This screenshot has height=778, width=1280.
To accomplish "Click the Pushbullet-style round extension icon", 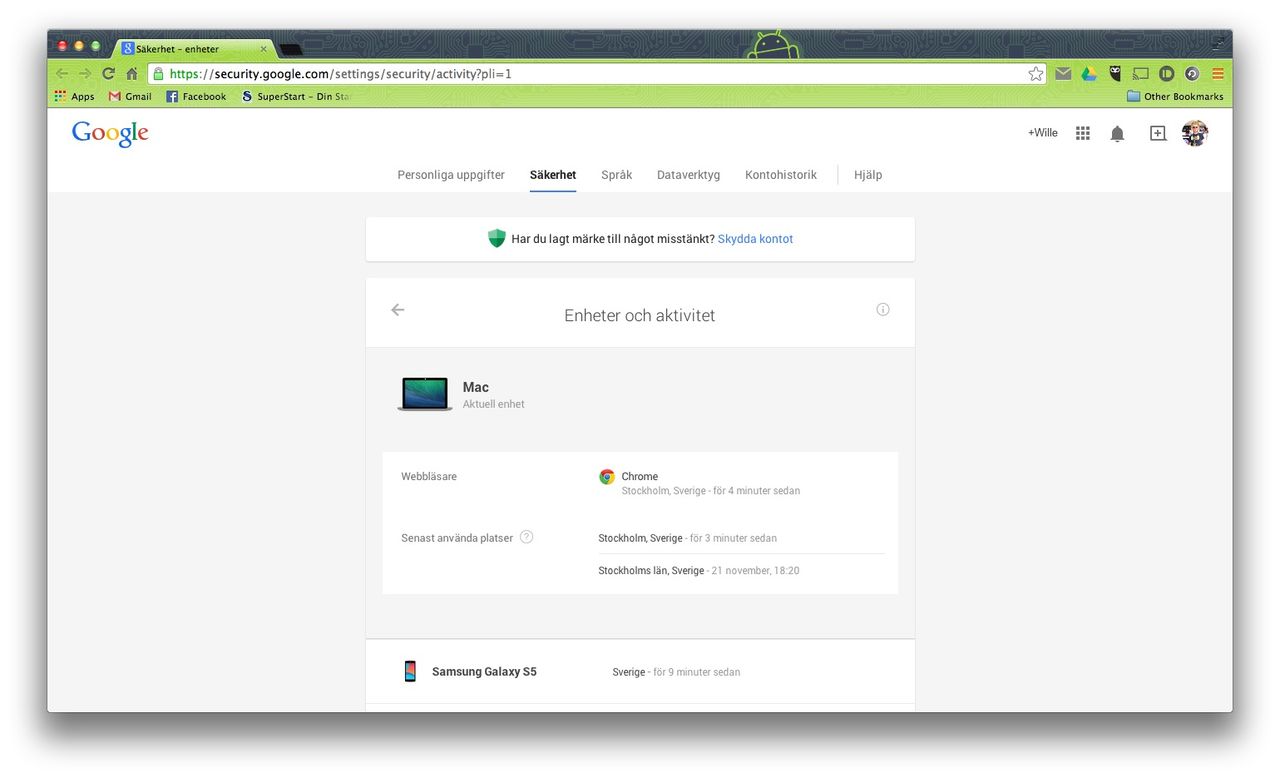I will click(1166, 74).
